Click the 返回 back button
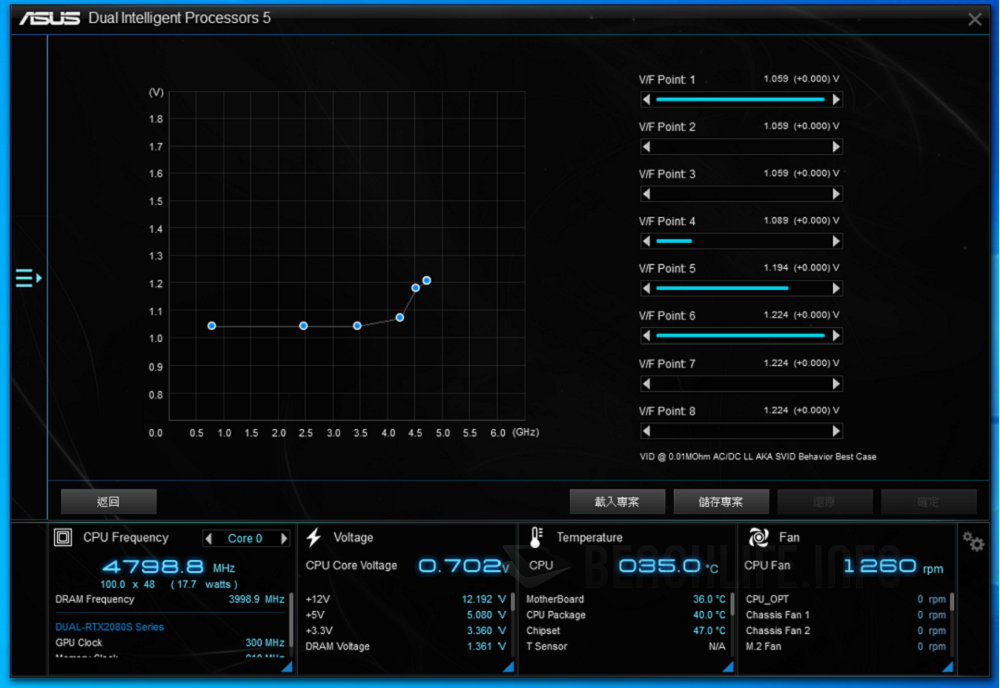This screenshot has width=1000, height=688. point(108,501)
